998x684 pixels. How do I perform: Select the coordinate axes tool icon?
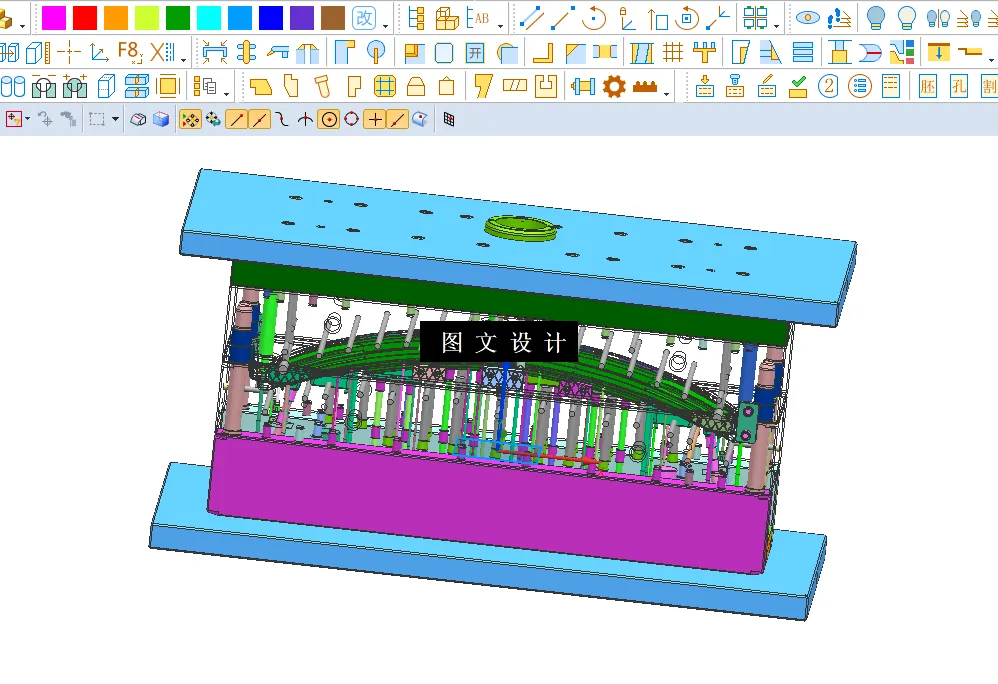point(97,52)
